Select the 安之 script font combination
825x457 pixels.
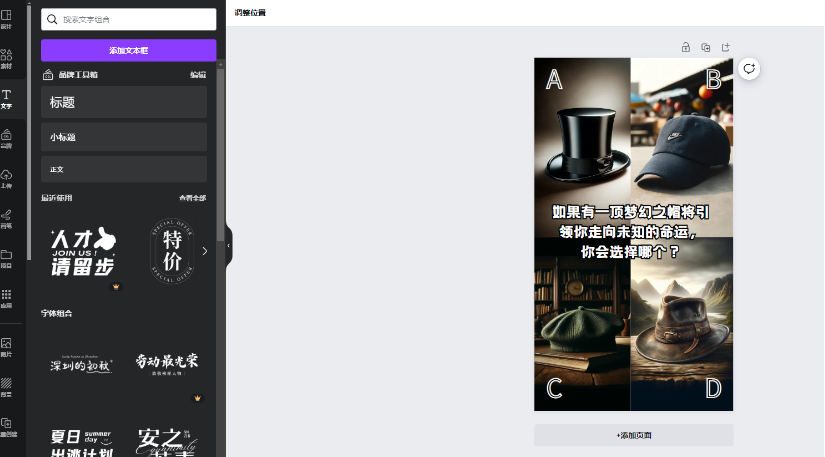click(x=166, y=442)
